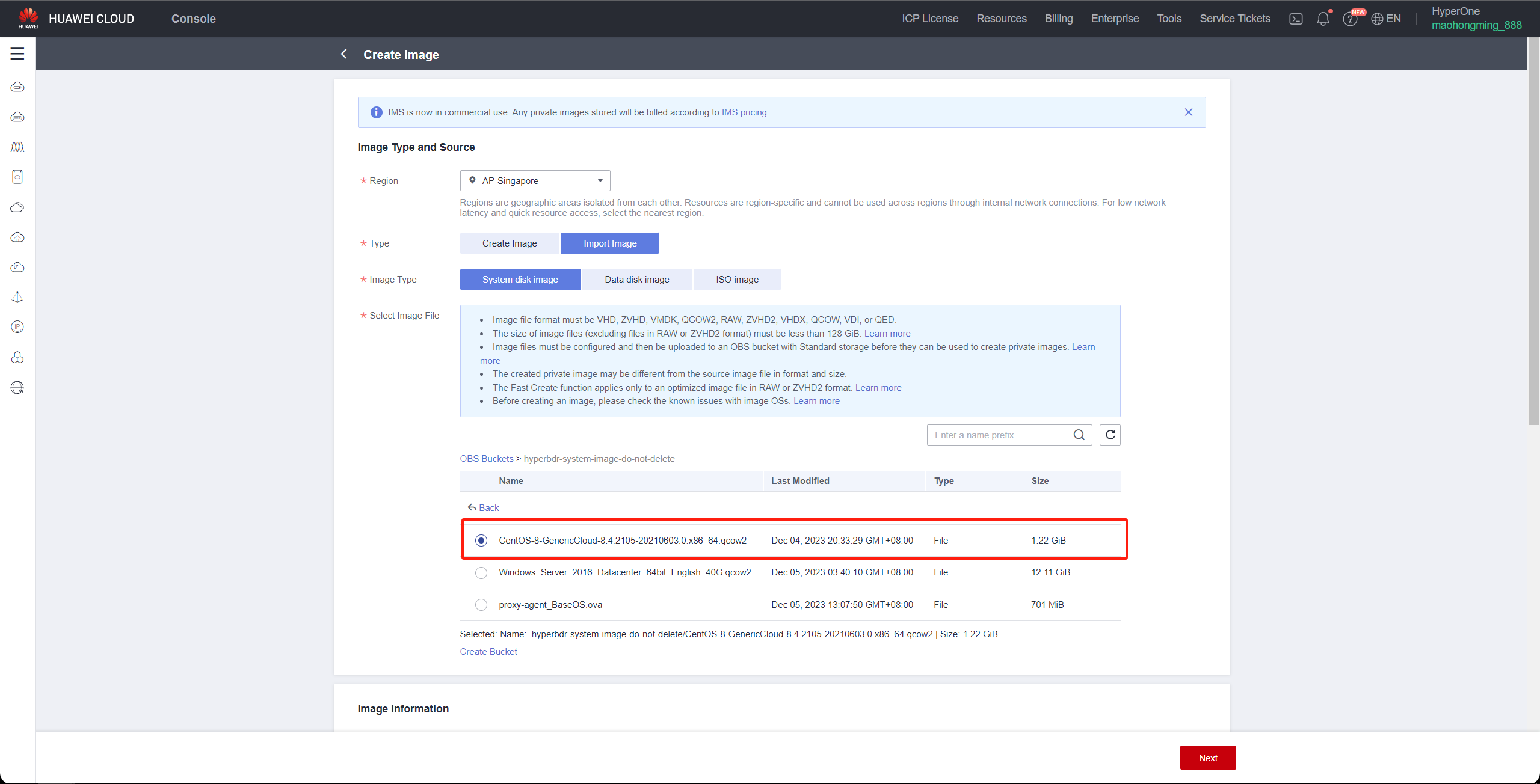Expand the AP-Singapore region dropdown
Image resolution: width=1540 pixels, height=784 pixels.
point(535,180)
